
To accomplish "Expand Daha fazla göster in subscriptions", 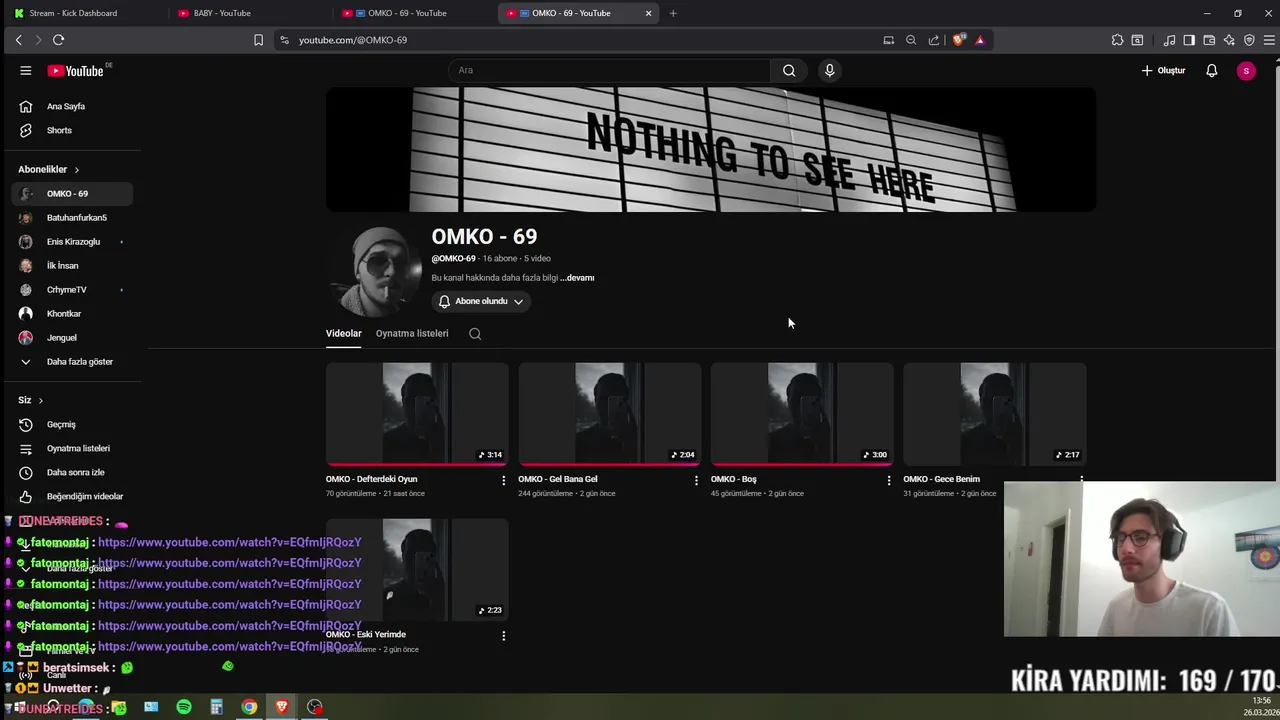I will click(72, 362).
